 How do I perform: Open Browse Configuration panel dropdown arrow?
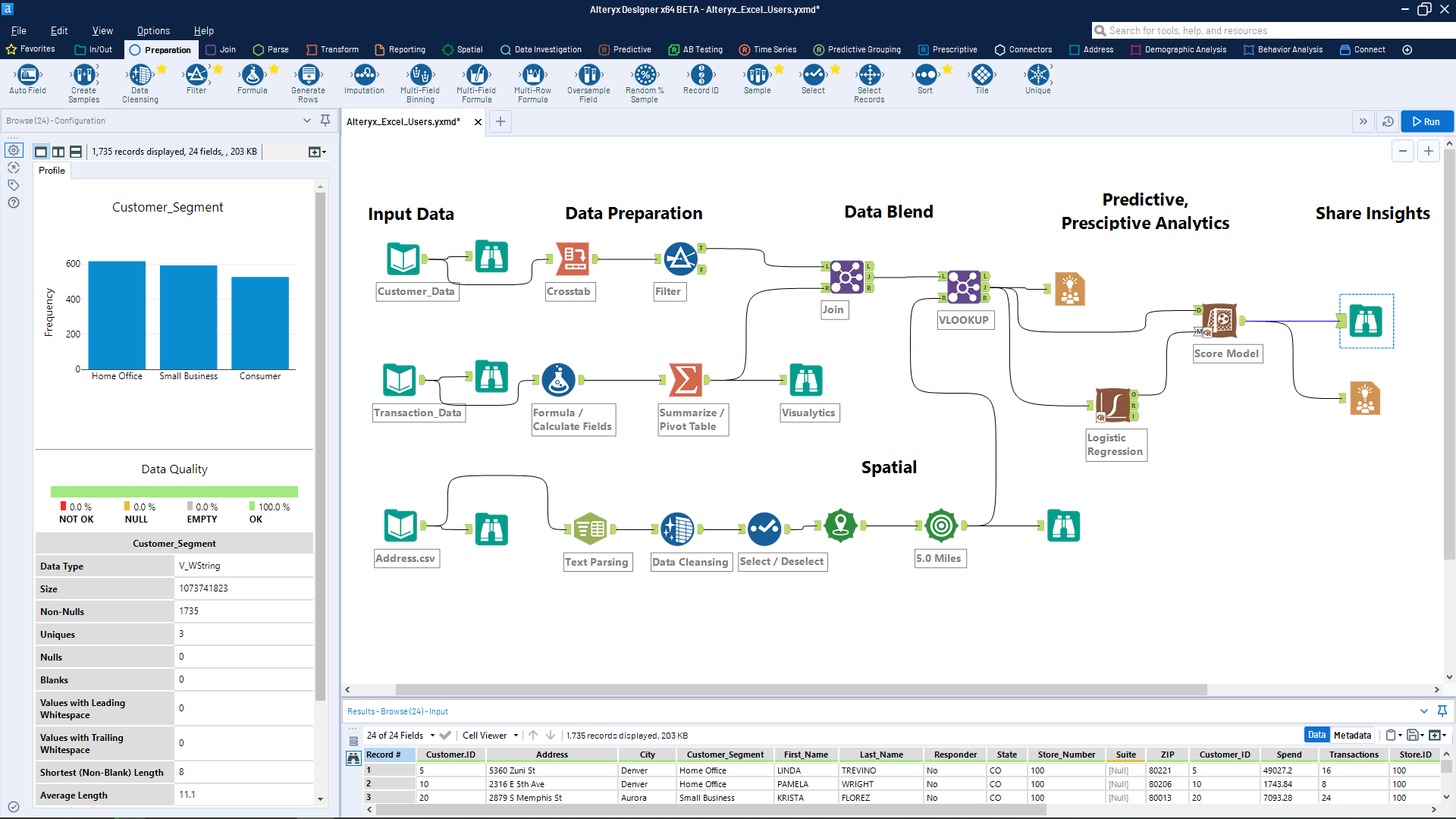pyautogui.click(x=307, y=121)
